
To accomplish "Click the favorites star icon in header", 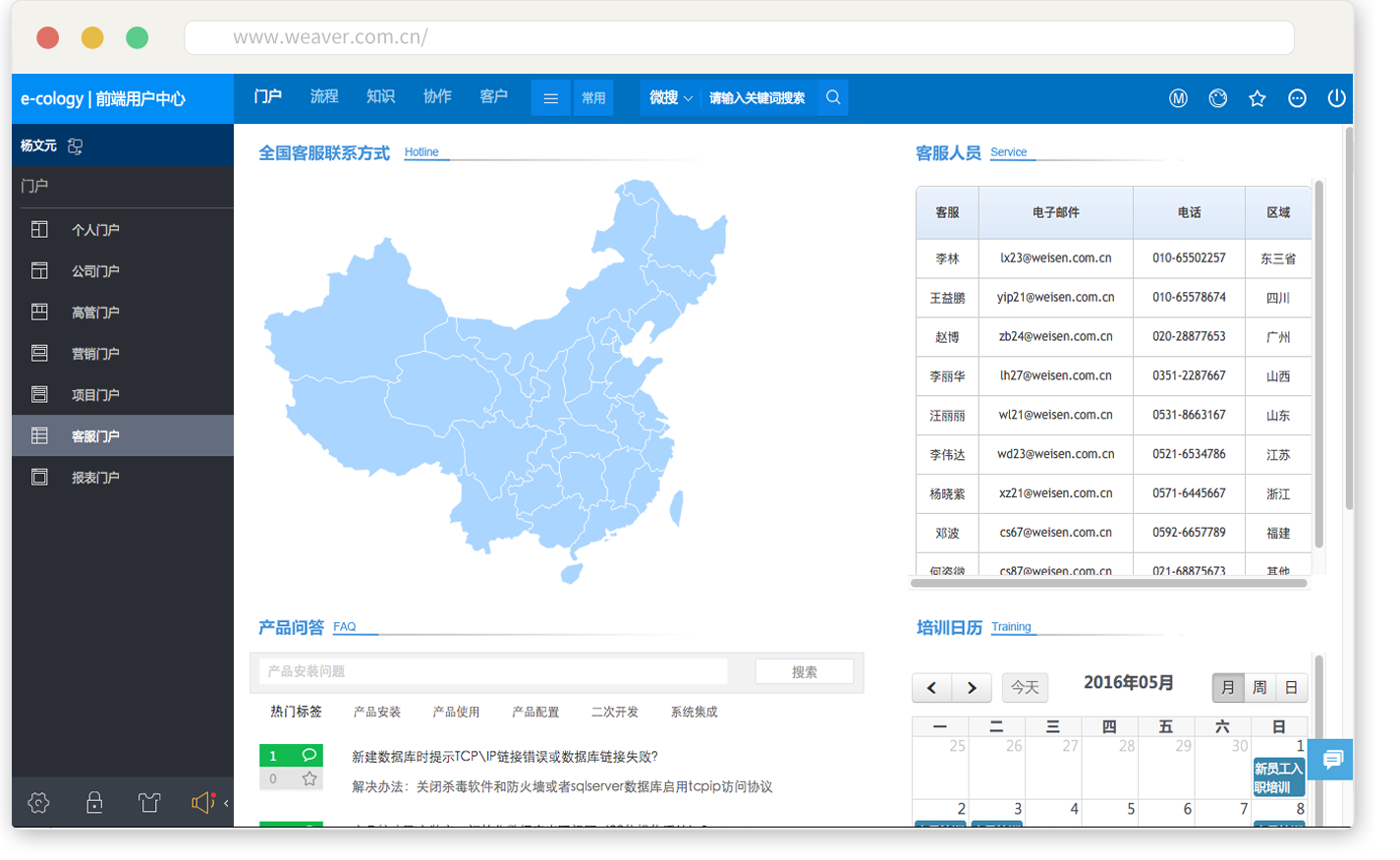I will 1257,98.
